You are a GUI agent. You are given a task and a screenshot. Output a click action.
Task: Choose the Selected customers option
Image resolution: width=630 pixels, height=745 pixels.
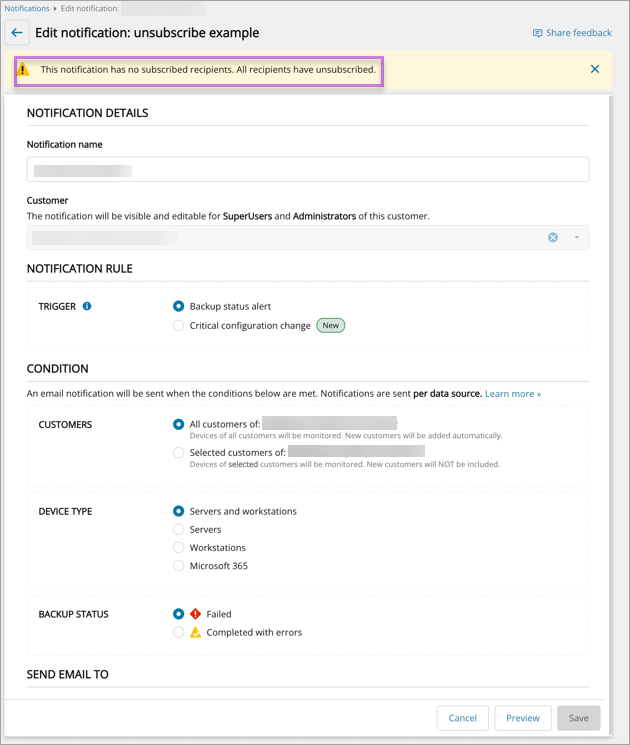point(179,452)
